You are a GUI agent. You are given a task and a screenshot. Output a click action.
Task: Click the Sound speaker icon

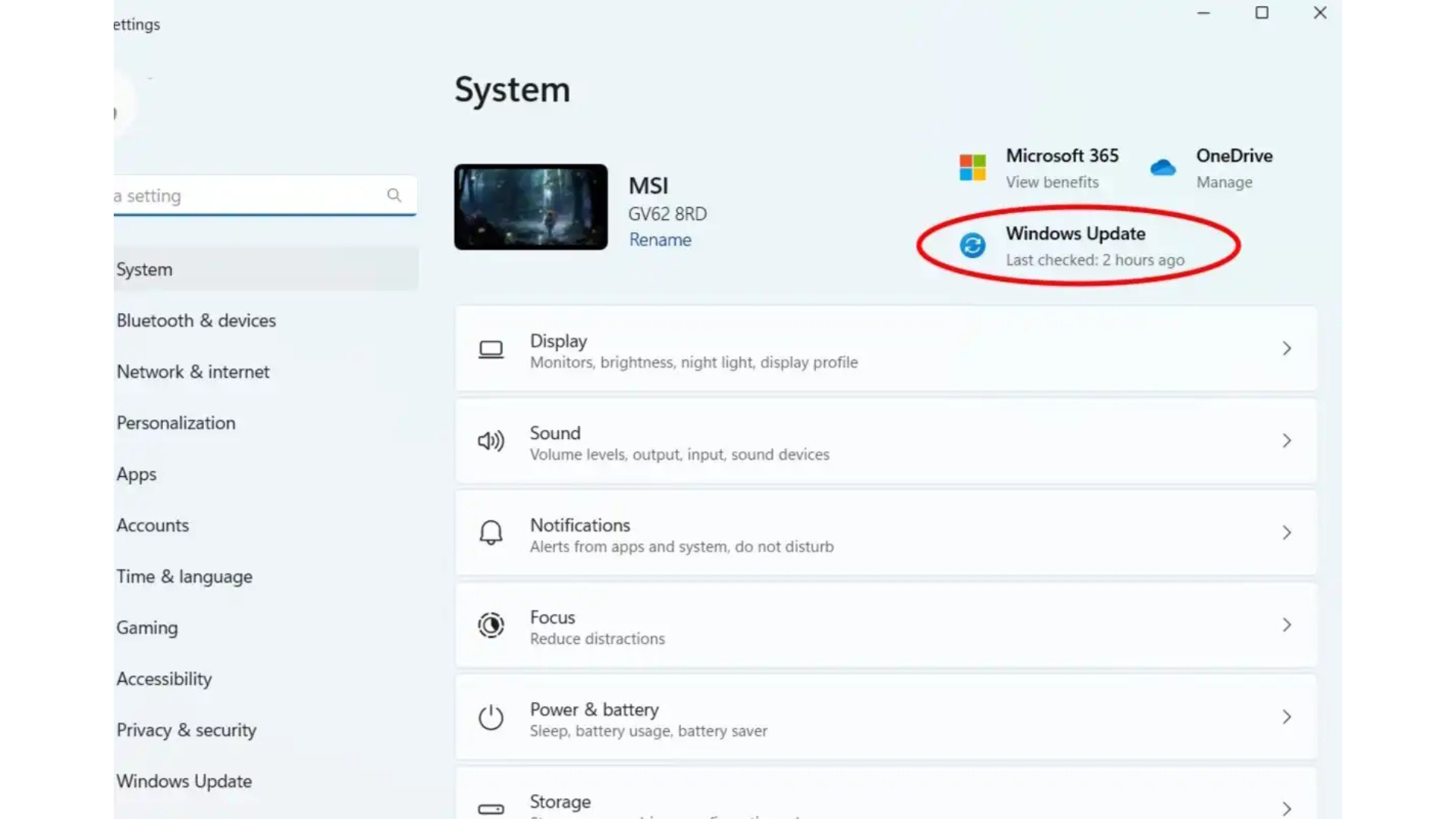pyautogui.click(x=491, y=441)
